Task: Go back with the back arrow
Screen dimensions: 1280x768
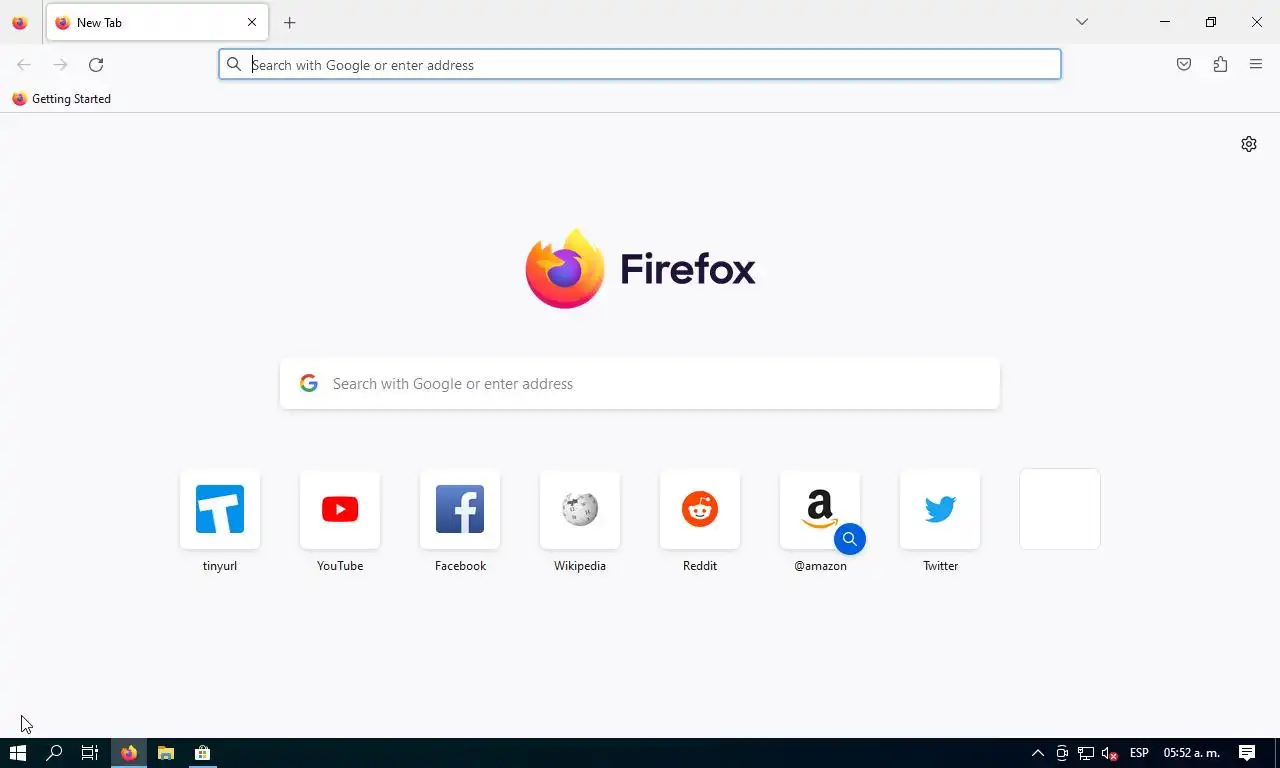Action: click(x=24, y=65)
